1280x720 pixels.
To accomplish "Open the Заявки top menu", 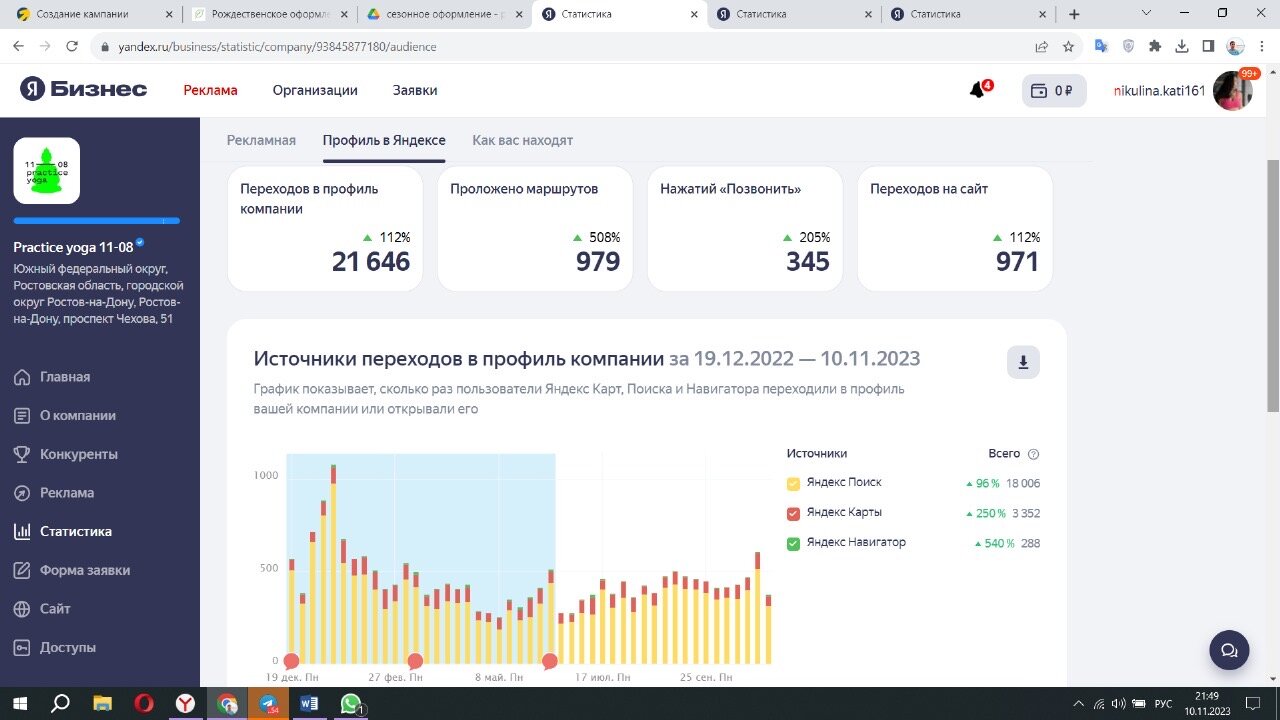I will tap(415, 90).
